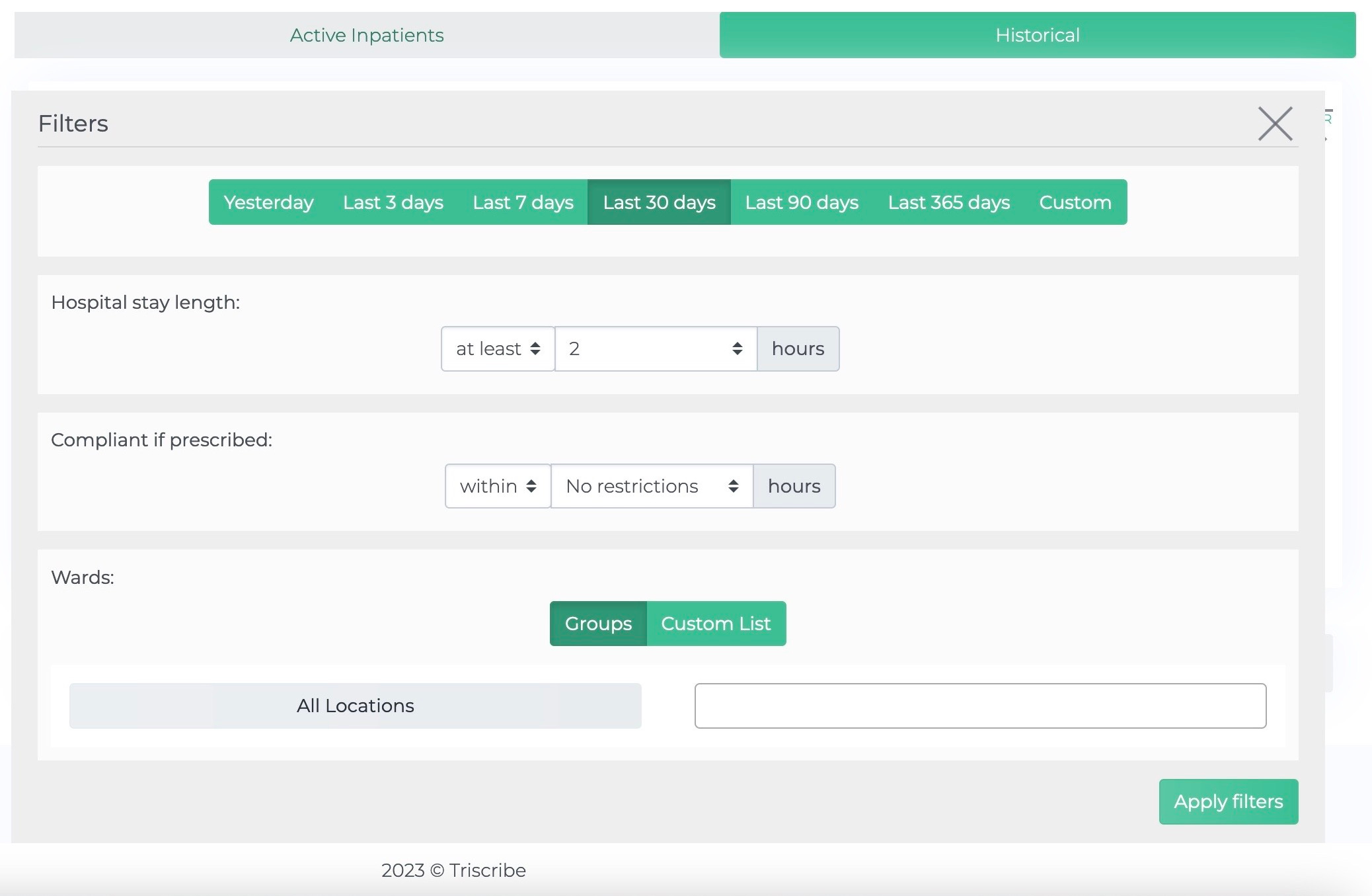Screen dimensions: 1372x896
Task: Click the empty wards input field
Action: point(981,706)
